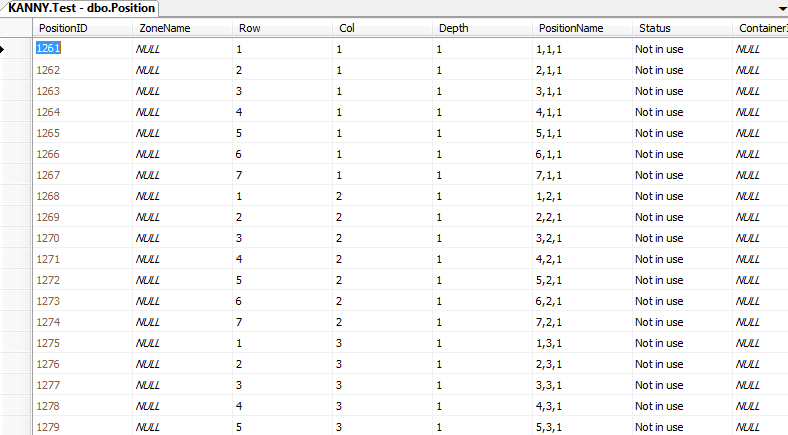788x435 pixels.
Task: Click PositionName cell 4,1,1
Action: tap(582, 113)
